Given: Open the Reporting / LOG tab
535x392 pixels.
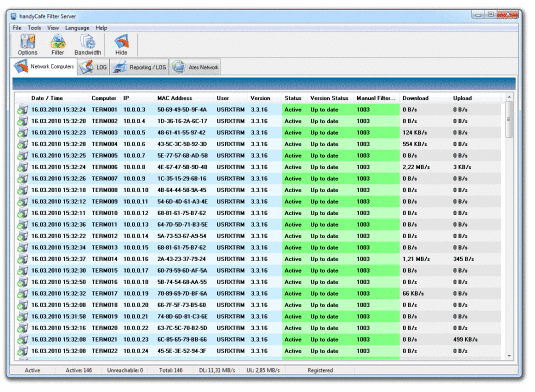Looking at the screenshot, I should (140, 67).
